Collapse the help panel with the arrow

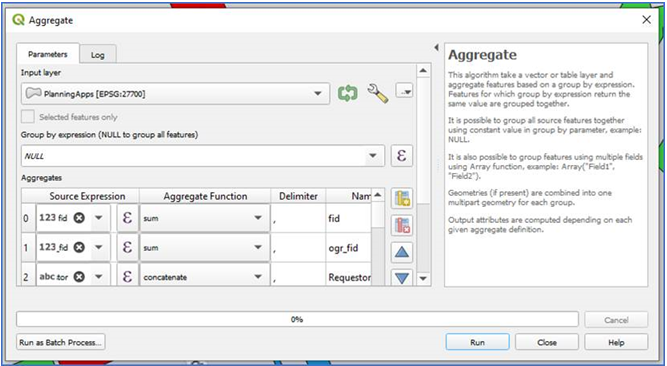click(436, 47)
